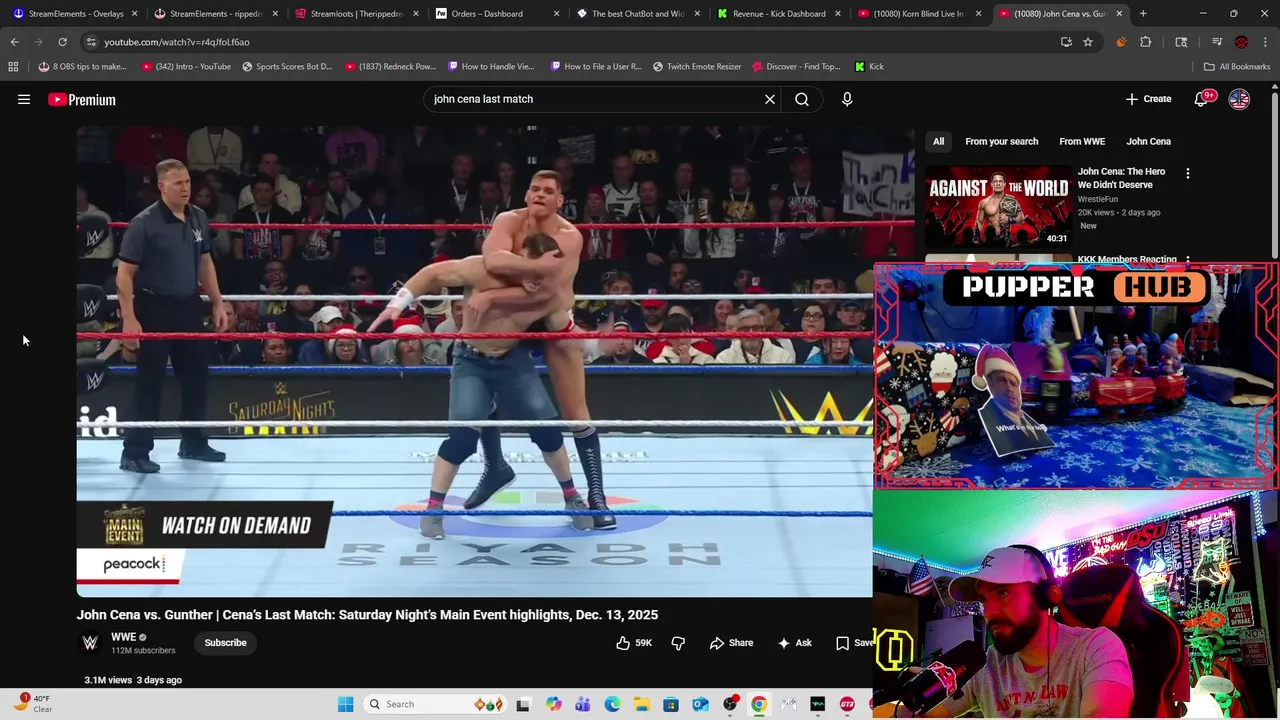Image resolution: width=1280 pixels, height=720 pixels.
Task: Select the All filter chip
Action: [938, 142]
